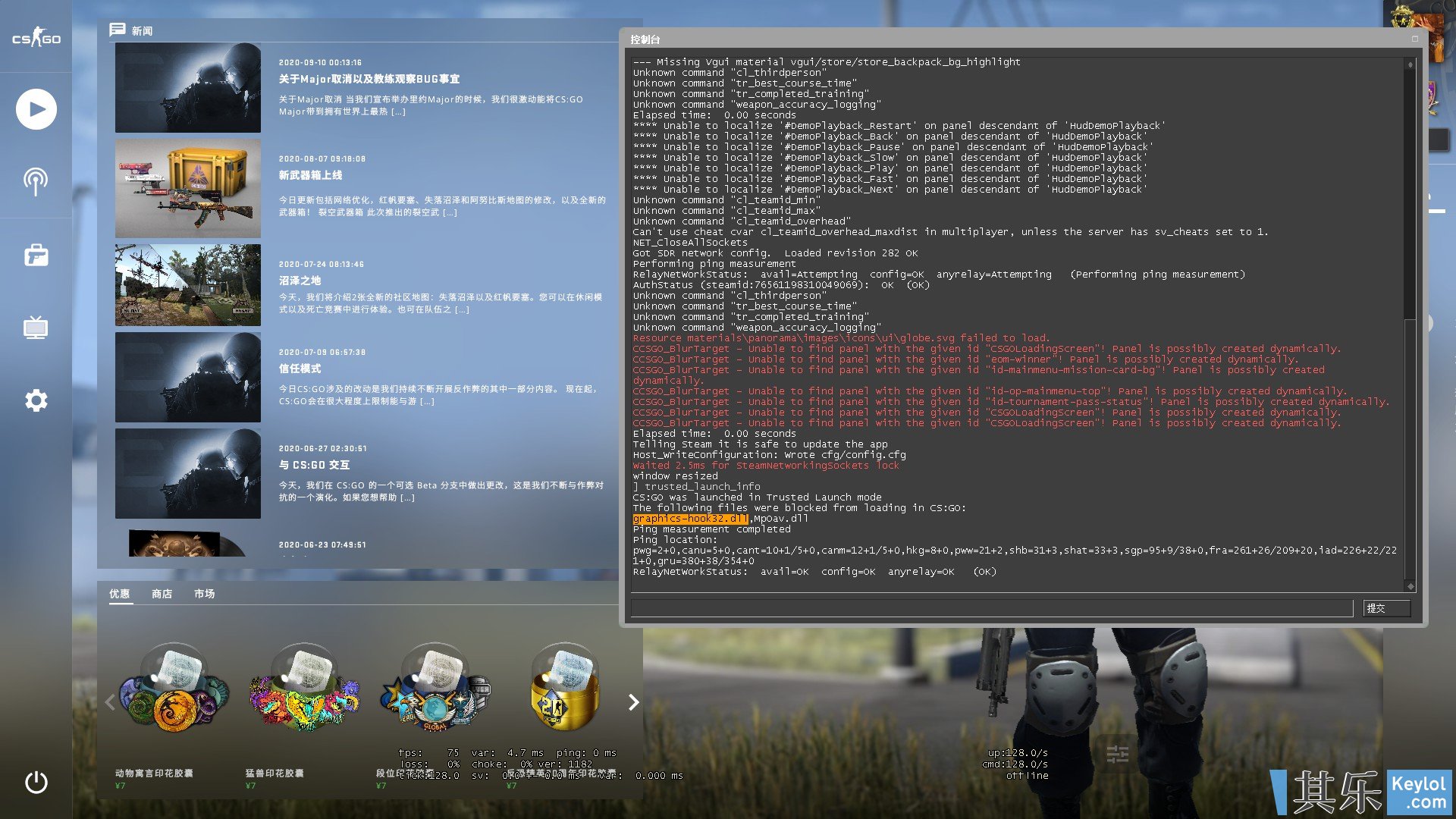Click the red globe.svg failed to load line

point(841,338)
